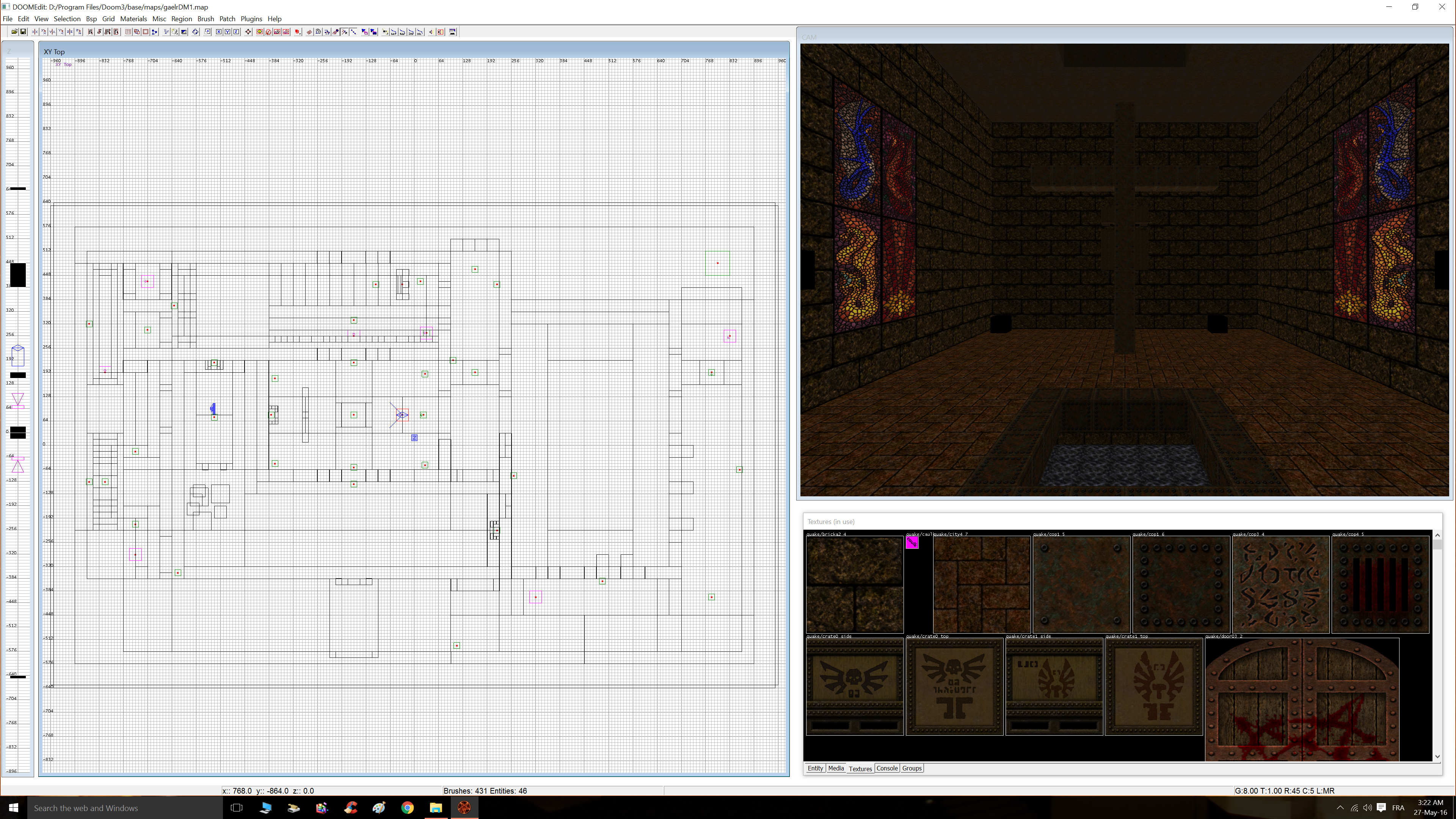1456x819 pixels.
Task: Click the texture browser scroll down arrow
Action: click(x=1437, y=756)
